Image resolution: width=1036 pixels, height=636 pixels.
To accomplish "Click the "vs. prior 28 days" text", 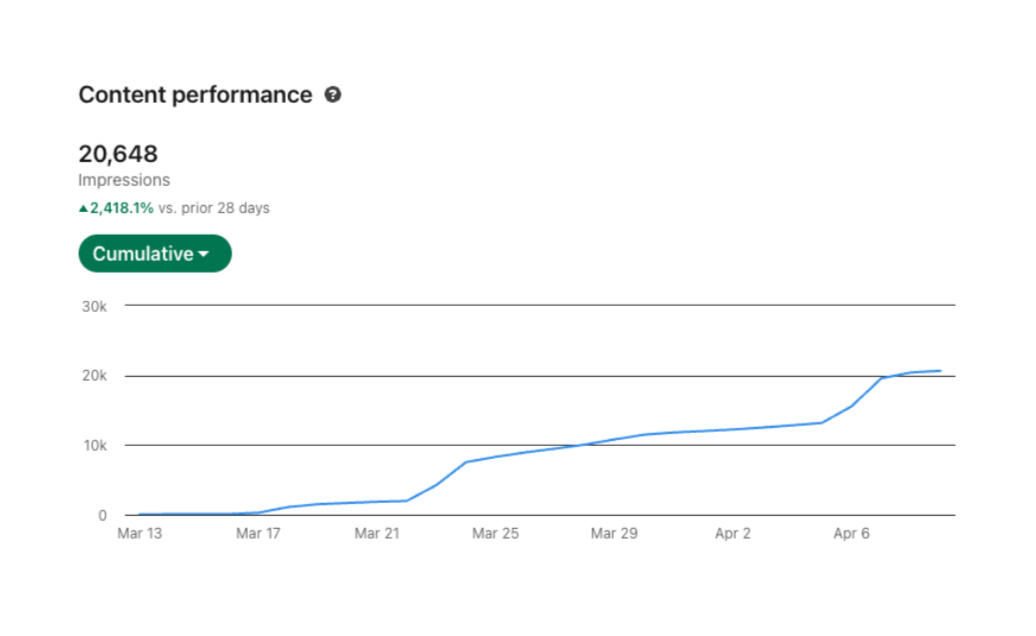I will tap(213, 208).
